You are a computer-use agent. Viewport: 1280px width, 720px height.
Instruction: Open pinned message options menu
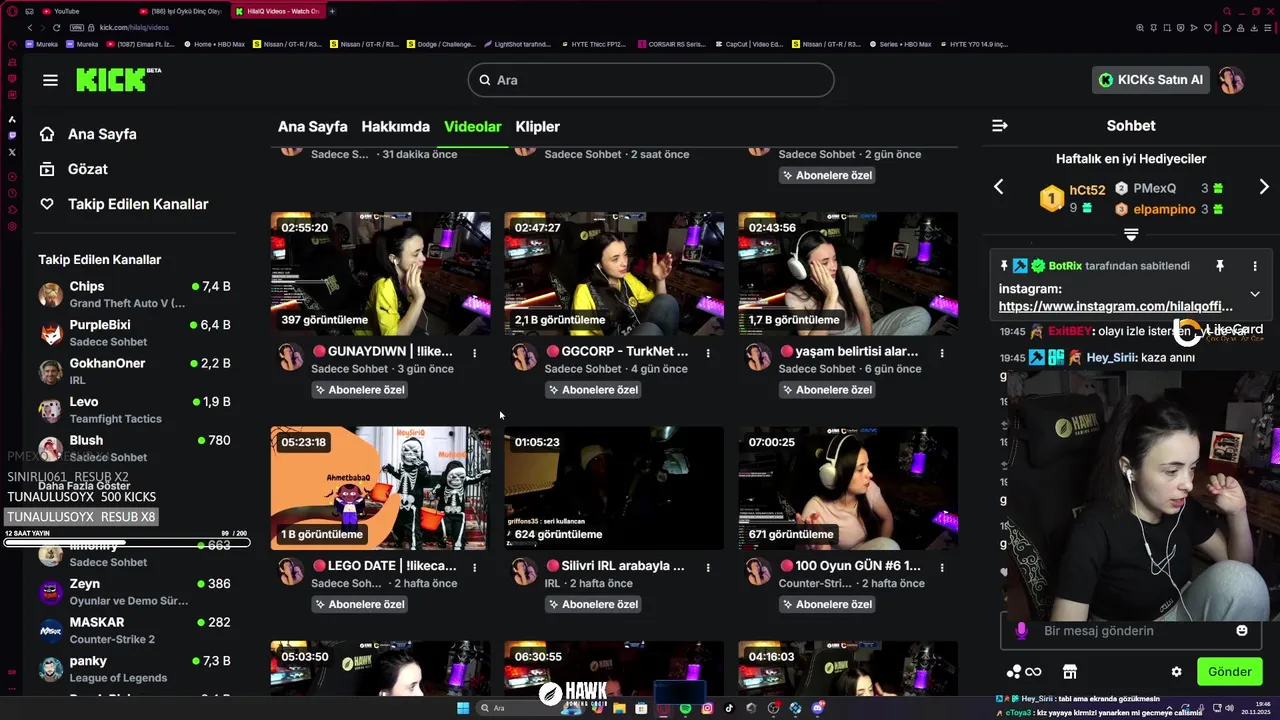1255,266
